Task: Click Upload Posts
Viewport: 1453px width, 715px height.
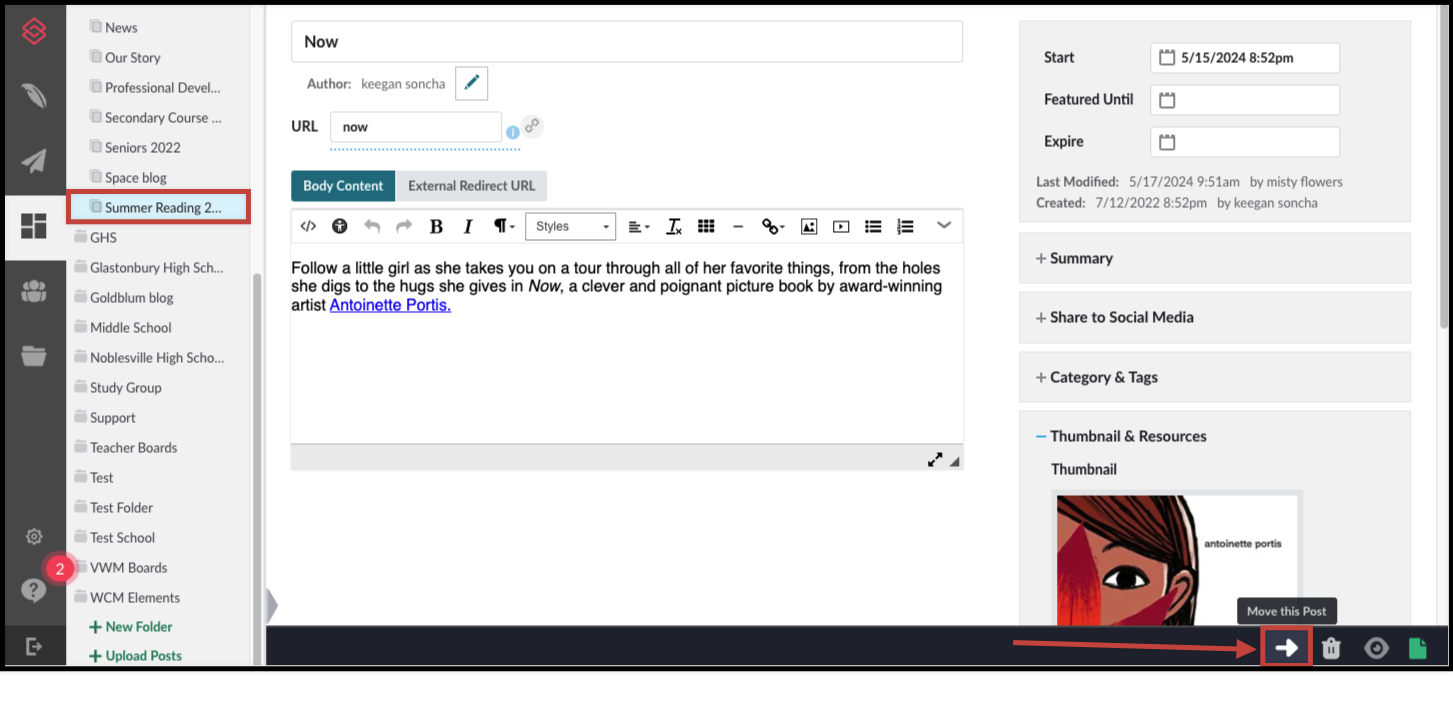Action: tap(136, 656)
